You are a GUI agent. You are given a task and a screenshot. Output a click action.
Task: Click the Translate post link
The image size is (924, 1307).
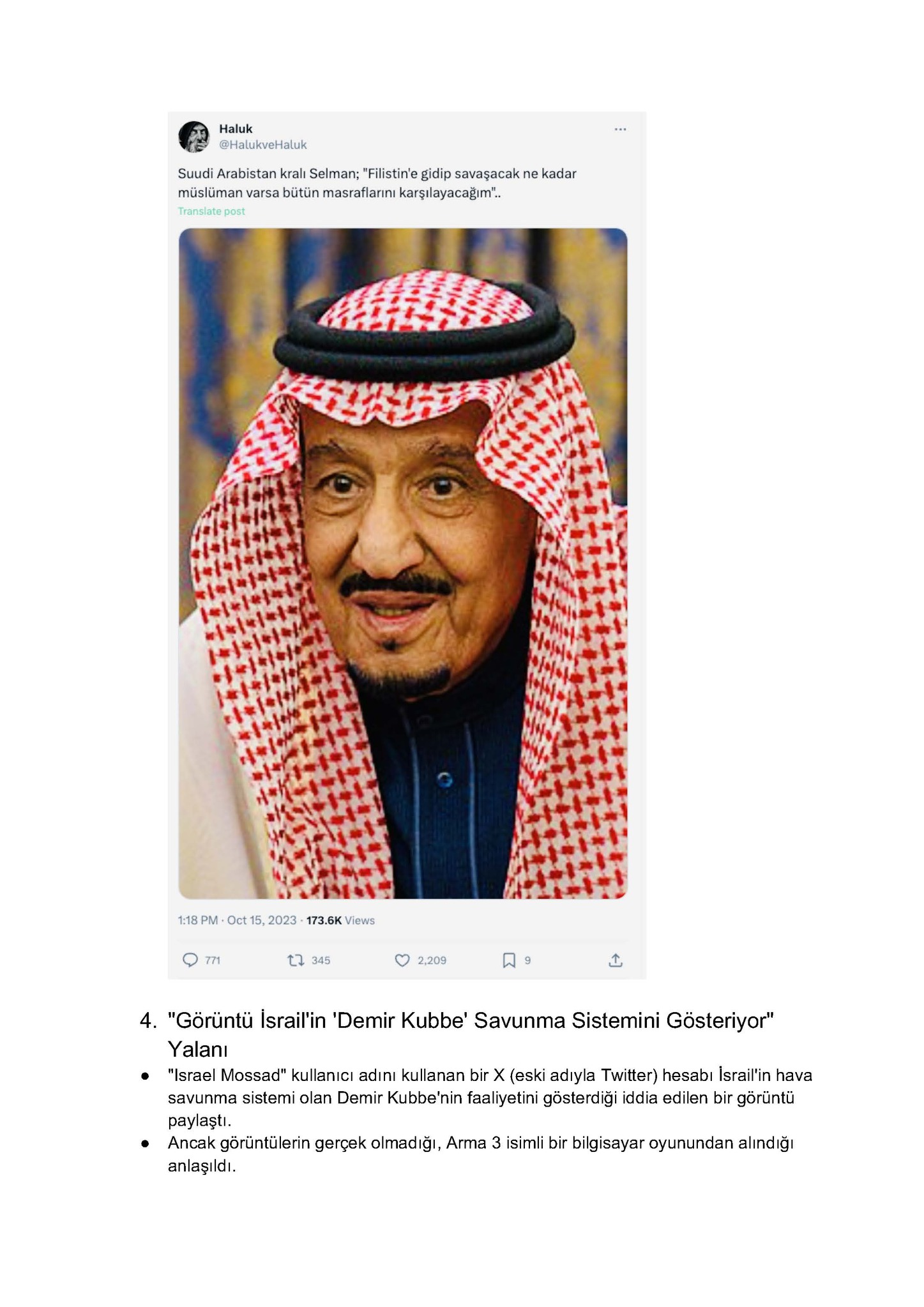click(x=211, y=211)
